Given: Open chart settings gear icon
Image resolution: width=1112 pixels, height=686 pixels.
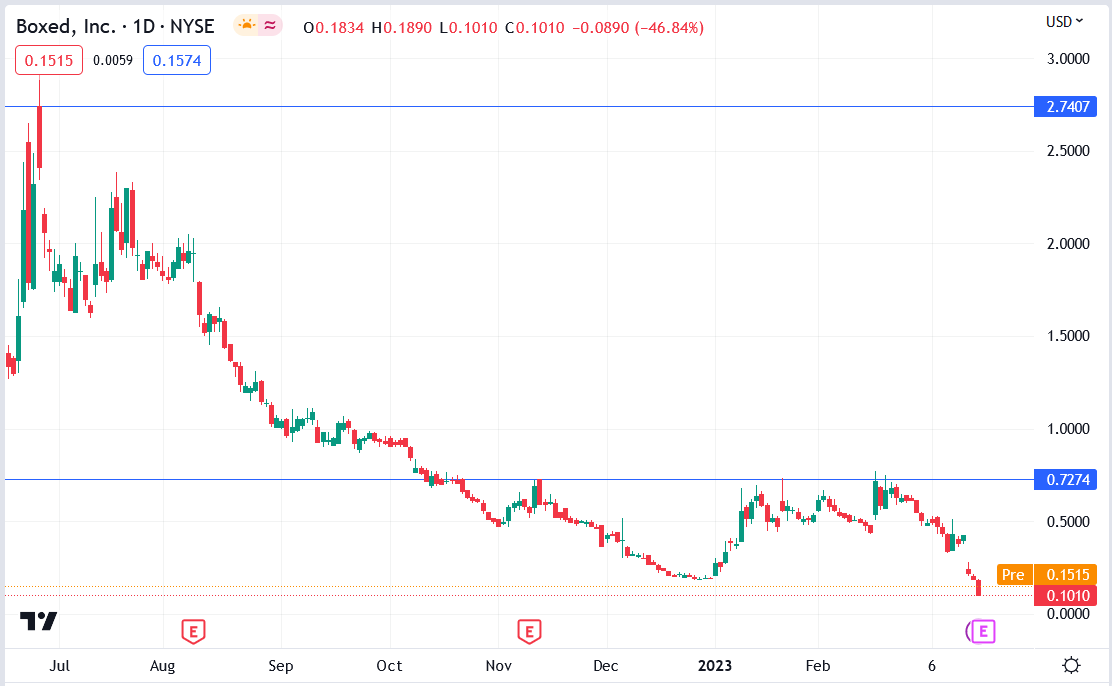Looking at the screenshot, I should click(1071, 665).
